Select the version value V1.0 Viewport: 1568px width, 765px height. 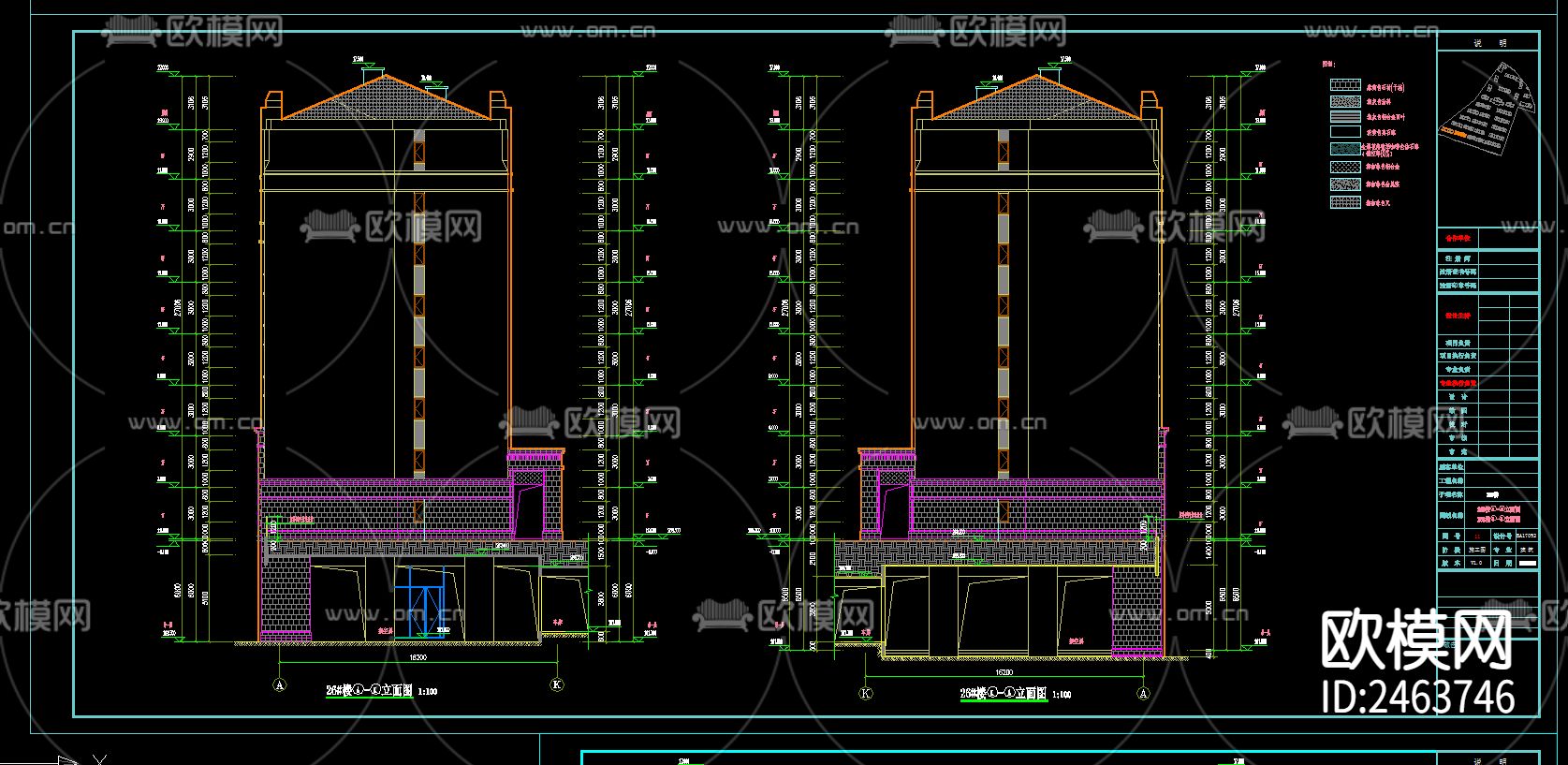[x=1475, y=564]
